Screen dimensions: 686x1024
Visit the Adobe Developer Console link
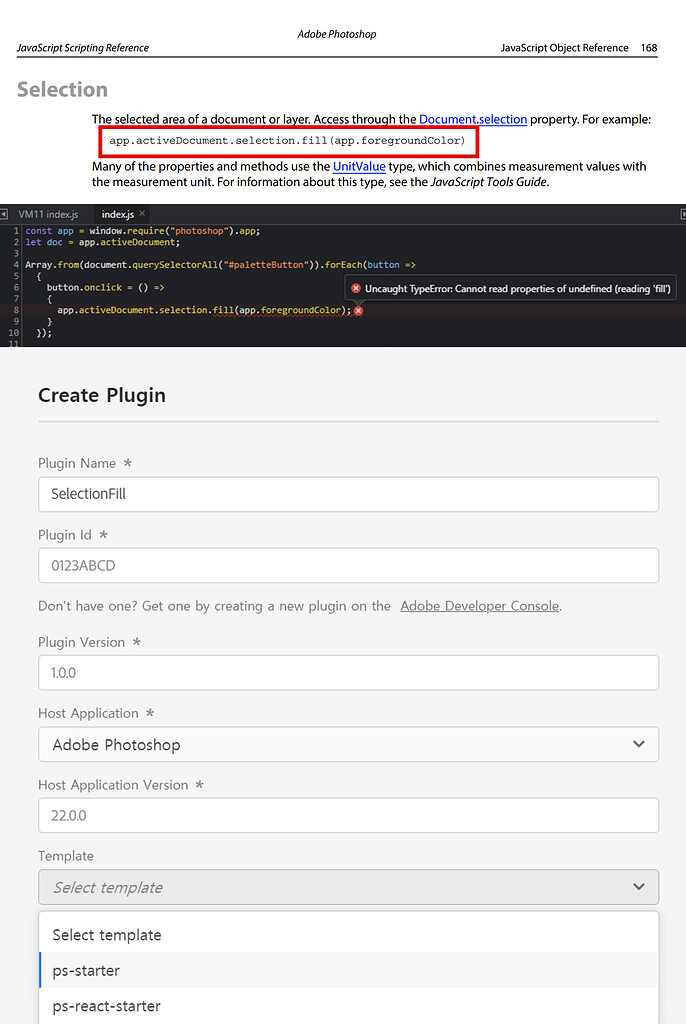[x=480, y=605]
